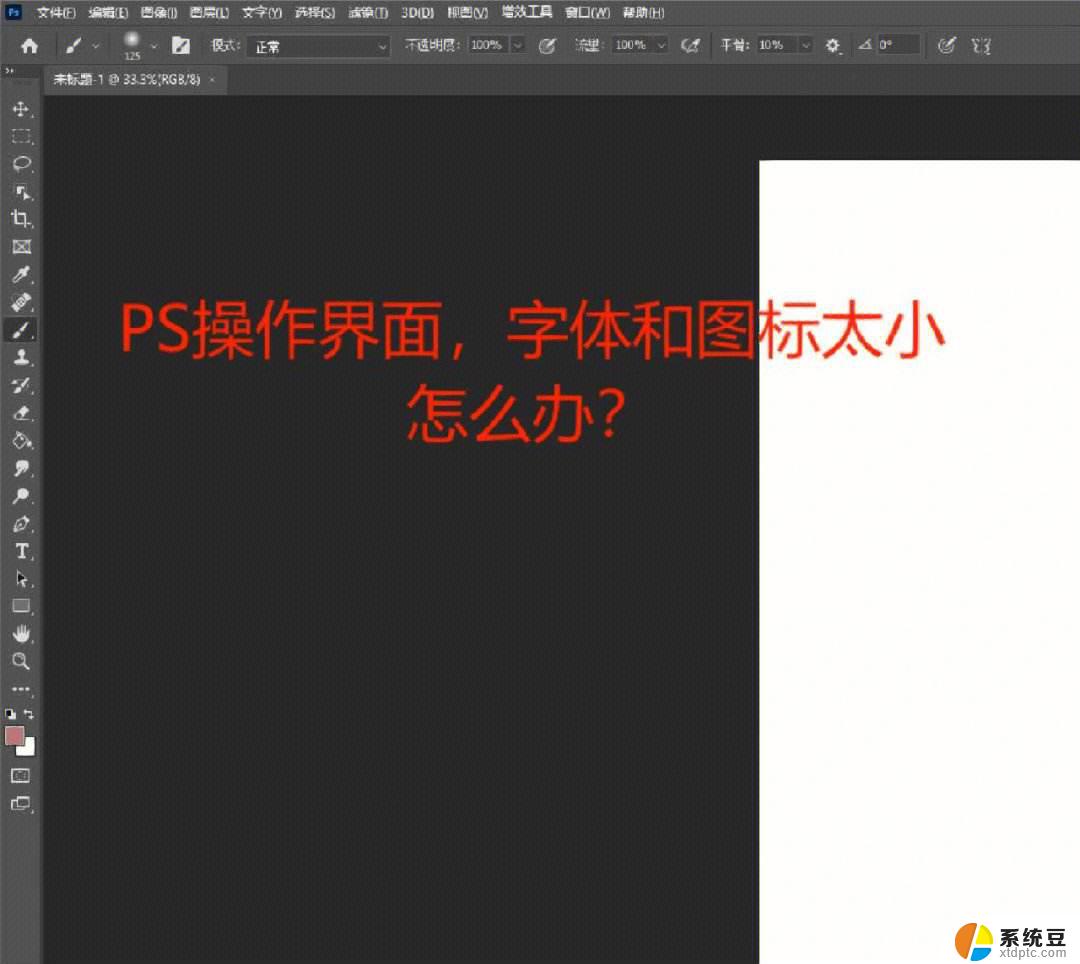Open the blend mode dropdown showing 正常

tap(318, 46)
